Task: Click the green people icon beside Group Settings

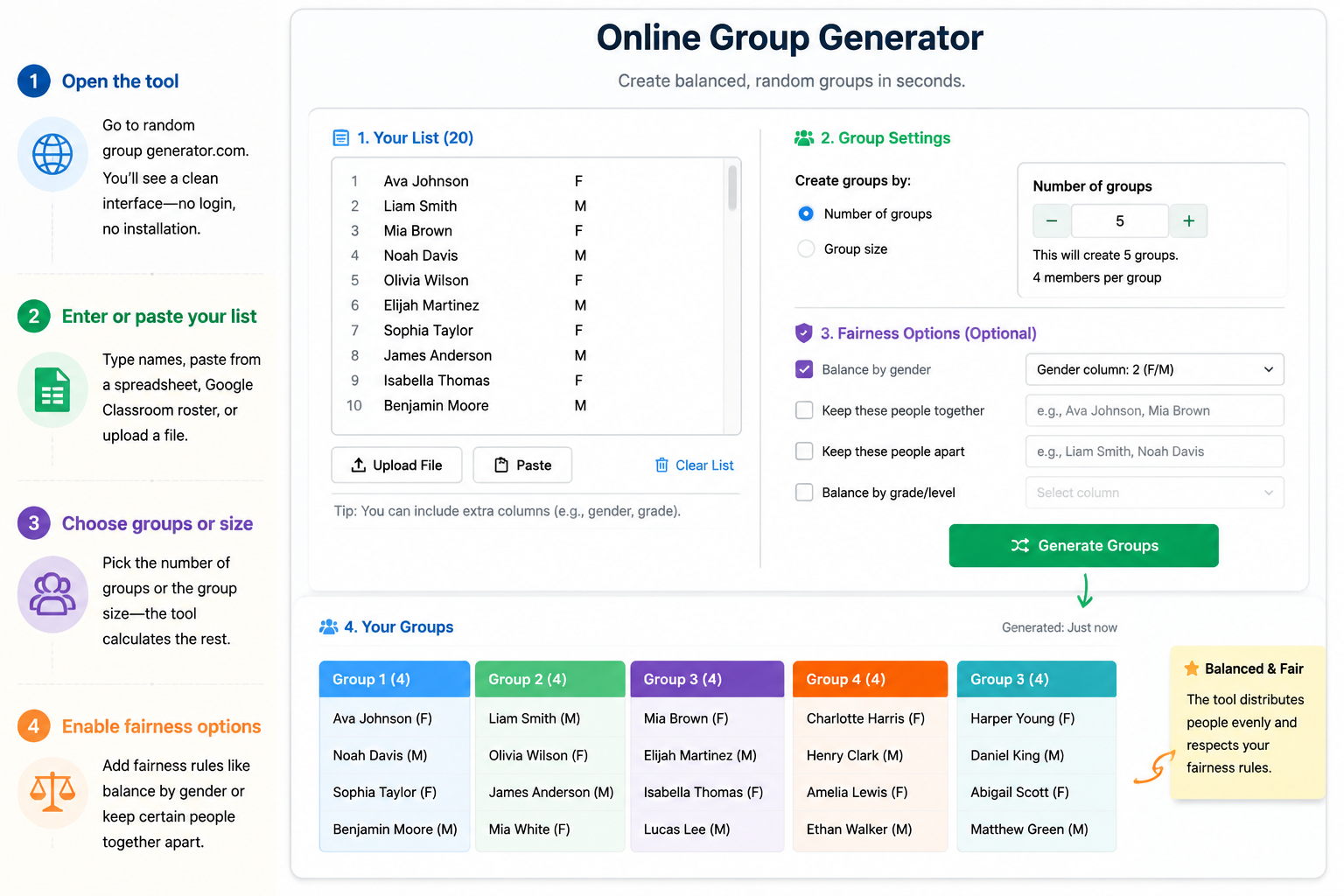Action: [x=804, y=138]
